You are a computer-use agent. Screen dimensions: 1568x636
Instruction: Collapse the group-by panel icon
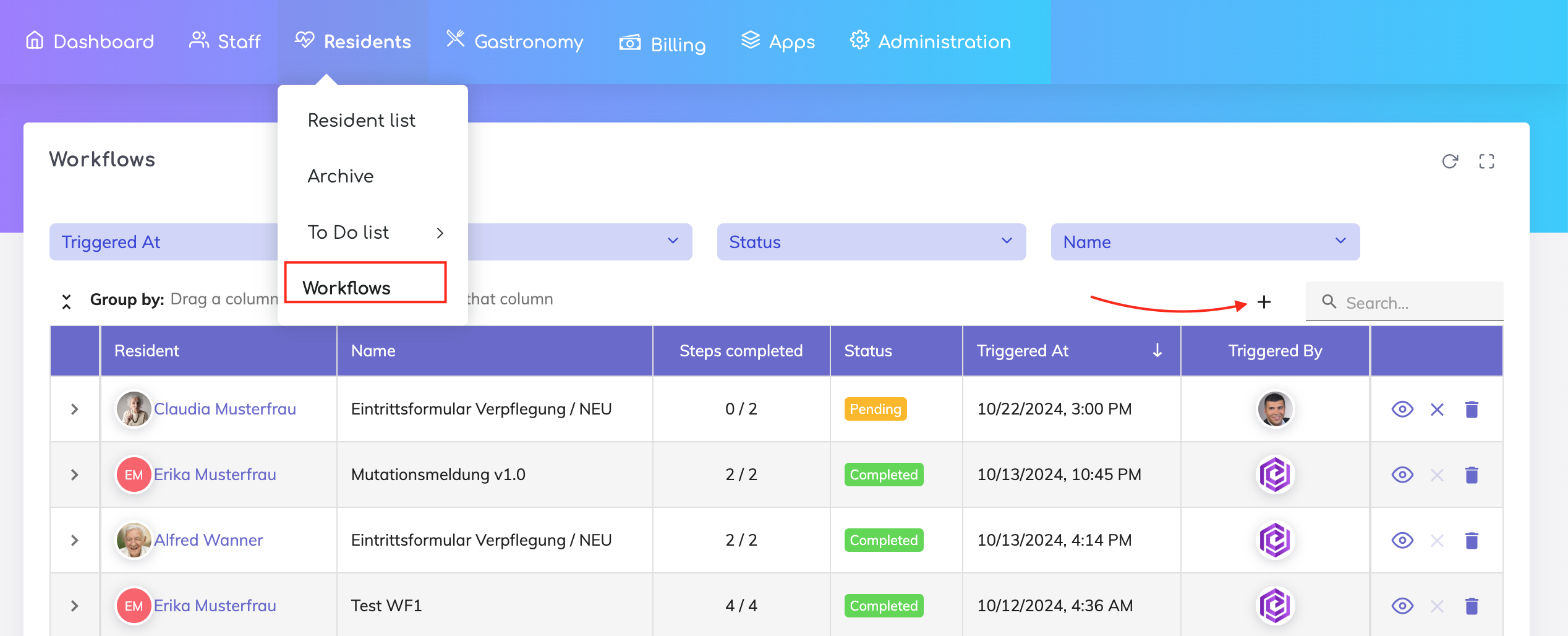(x=67, y=301)
